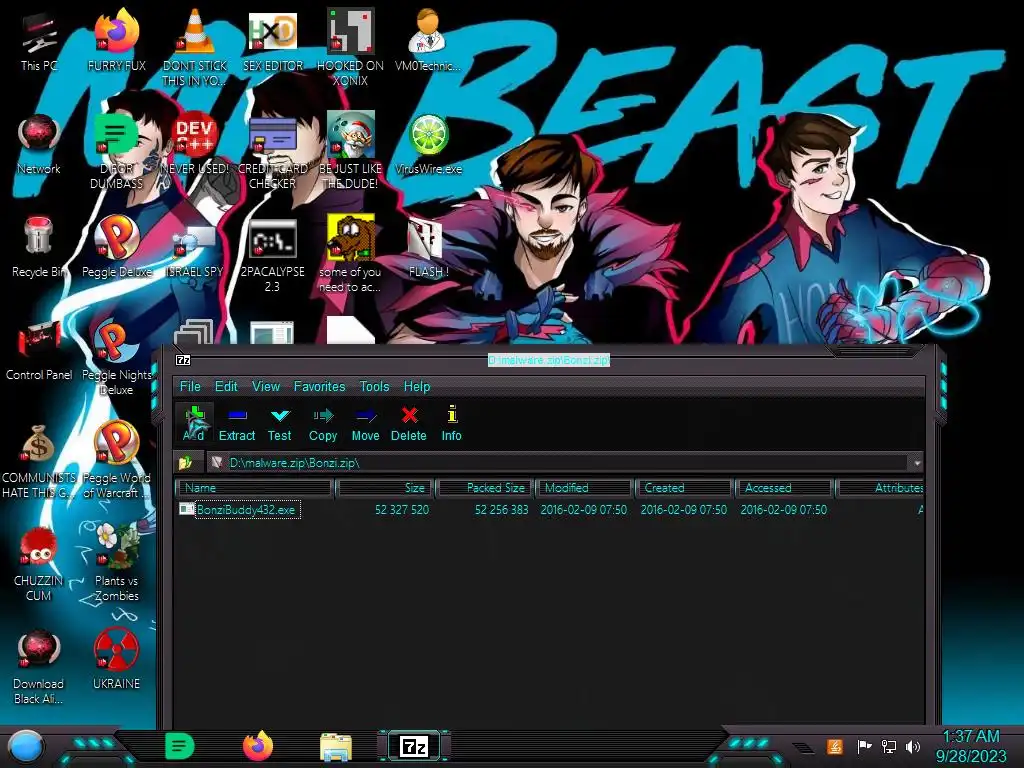Open the Favorites menu
The image size is (1024, 768).
tap(319, 386)
